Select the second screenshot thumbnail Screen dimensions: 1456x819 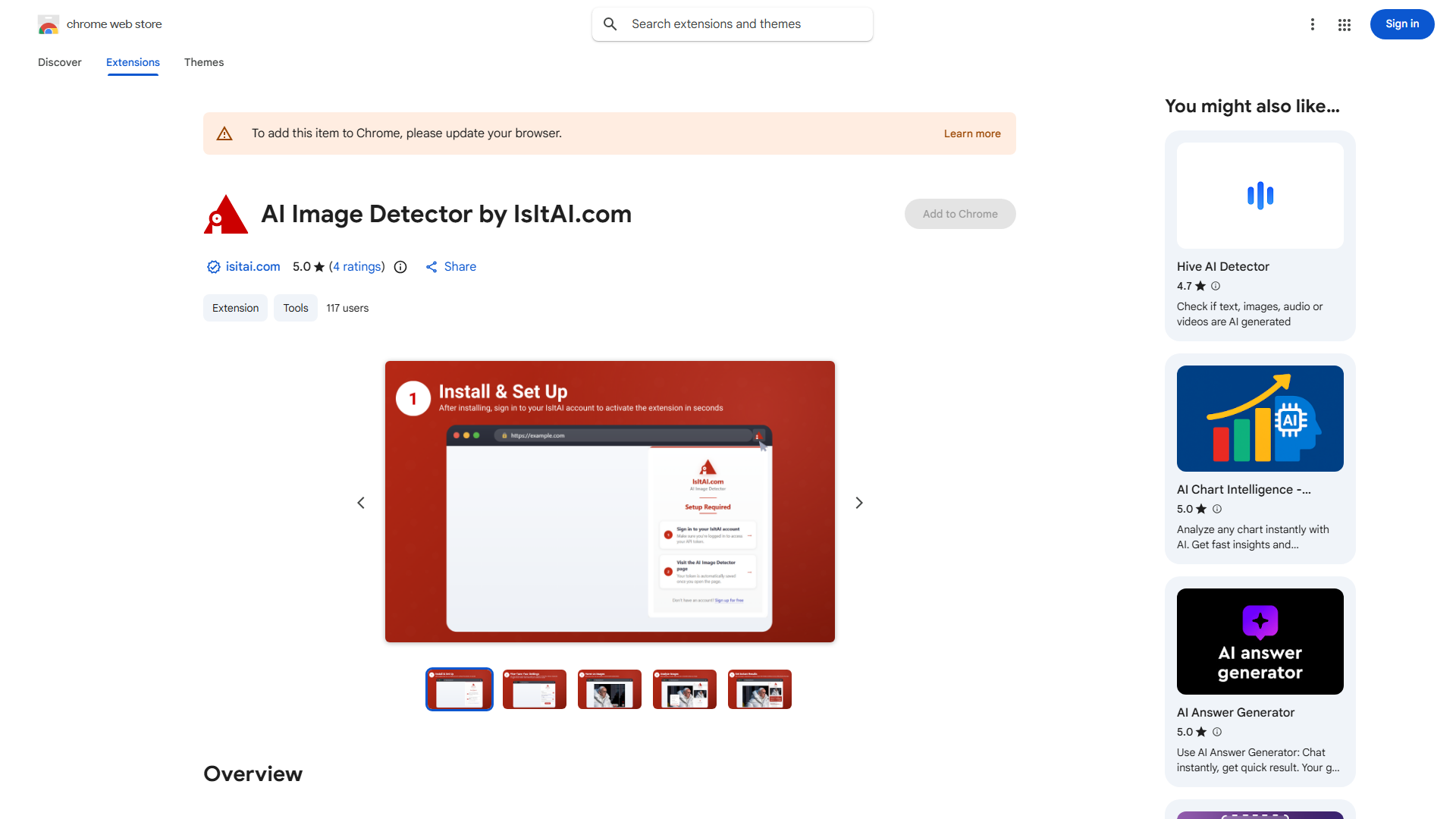click(534, 689)
